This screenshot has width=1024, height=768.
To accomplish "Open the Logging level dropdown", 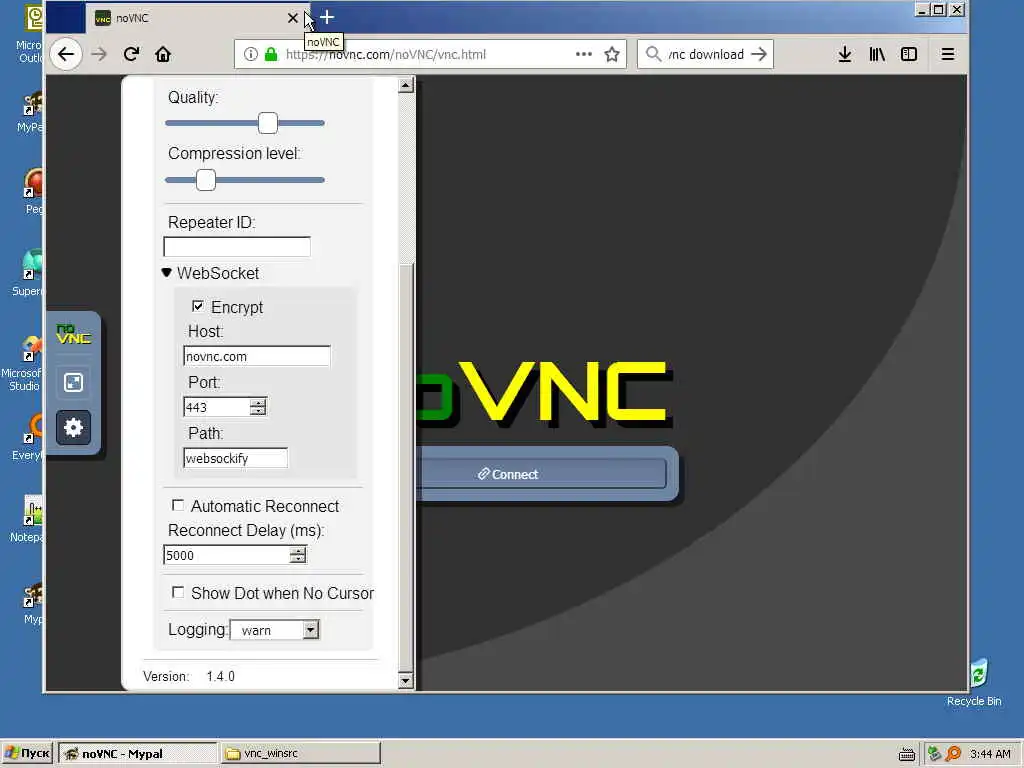I will [274, 630].
